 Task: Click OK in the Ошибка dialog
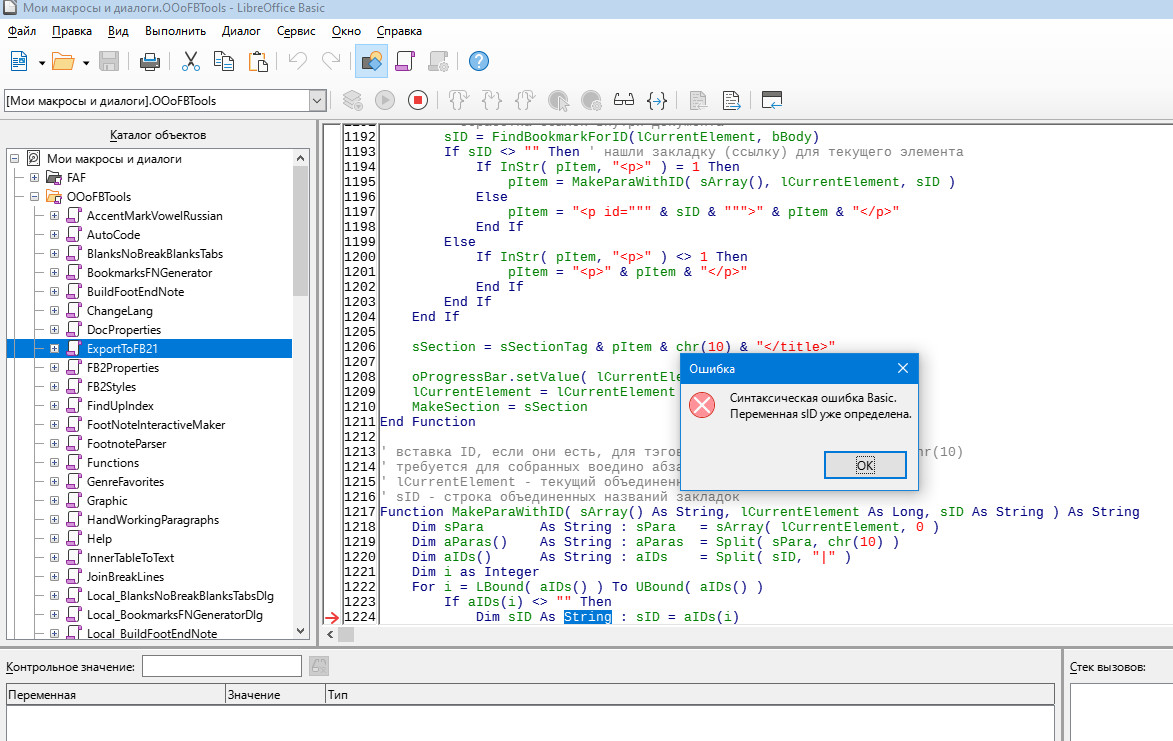(x=865, y=465)
